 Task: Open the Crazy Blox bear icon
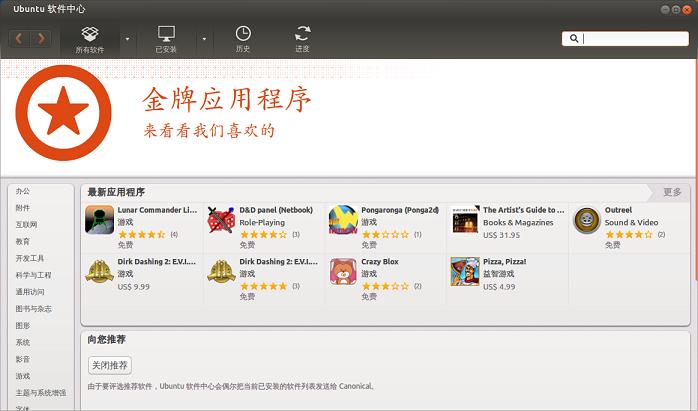(x=343, y=271)
